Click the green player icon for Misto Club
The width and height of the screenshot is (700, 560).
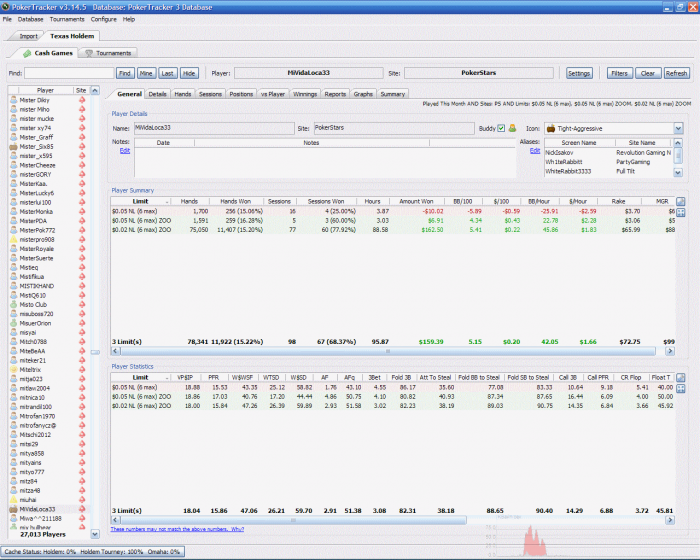[x=14, y=305]
